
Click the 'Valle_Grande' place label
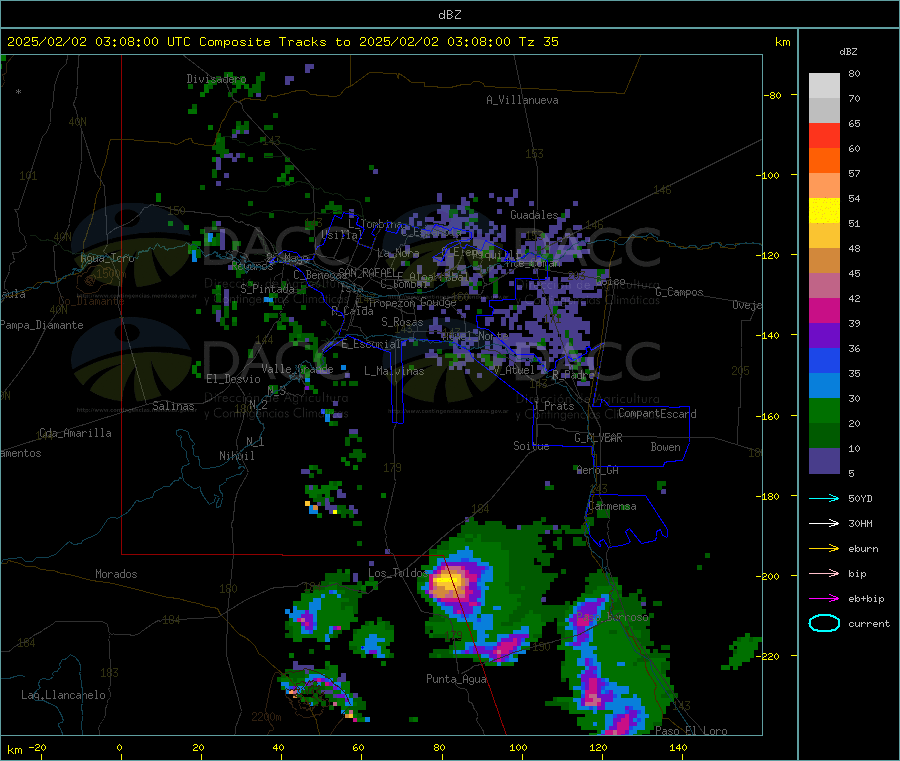pos(297,369)
